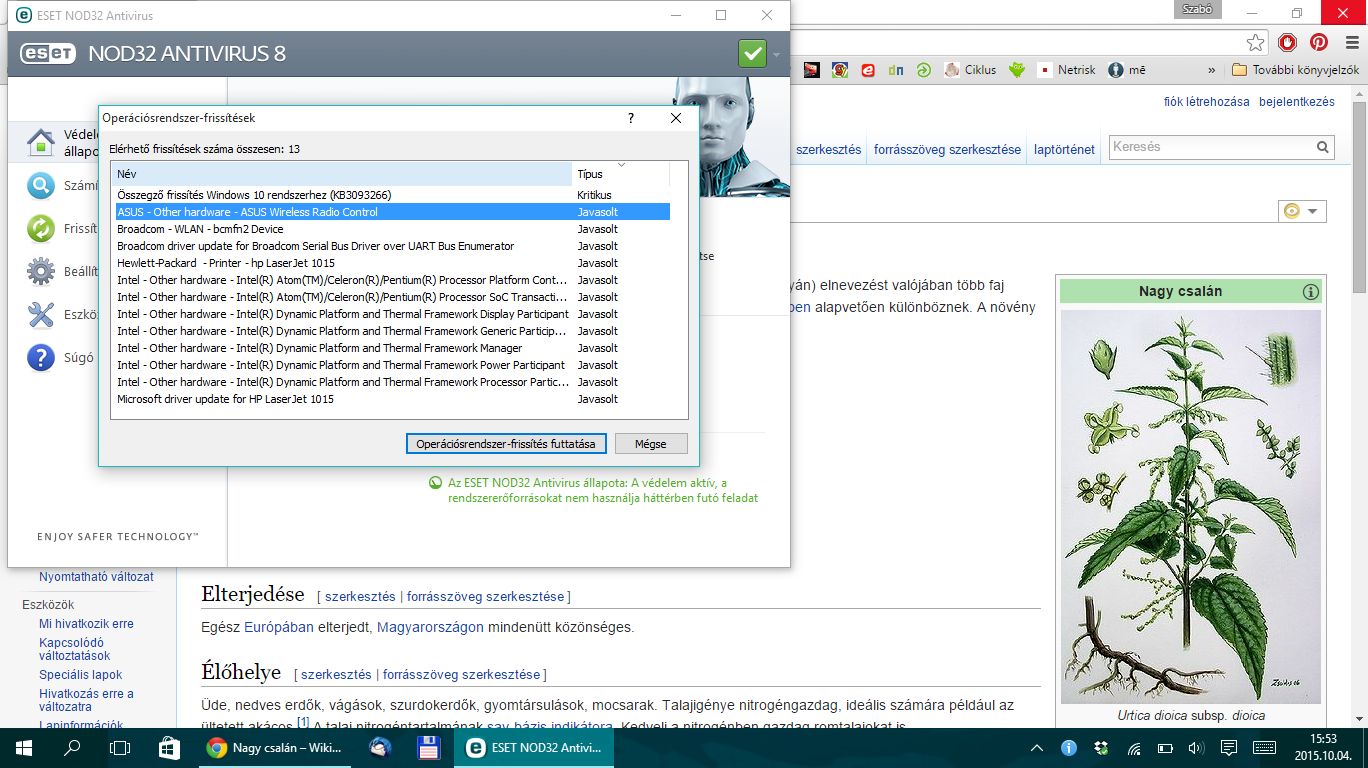
Task: Bookmark page with Chrome star icon
Action: click(x=1255, y=42)
